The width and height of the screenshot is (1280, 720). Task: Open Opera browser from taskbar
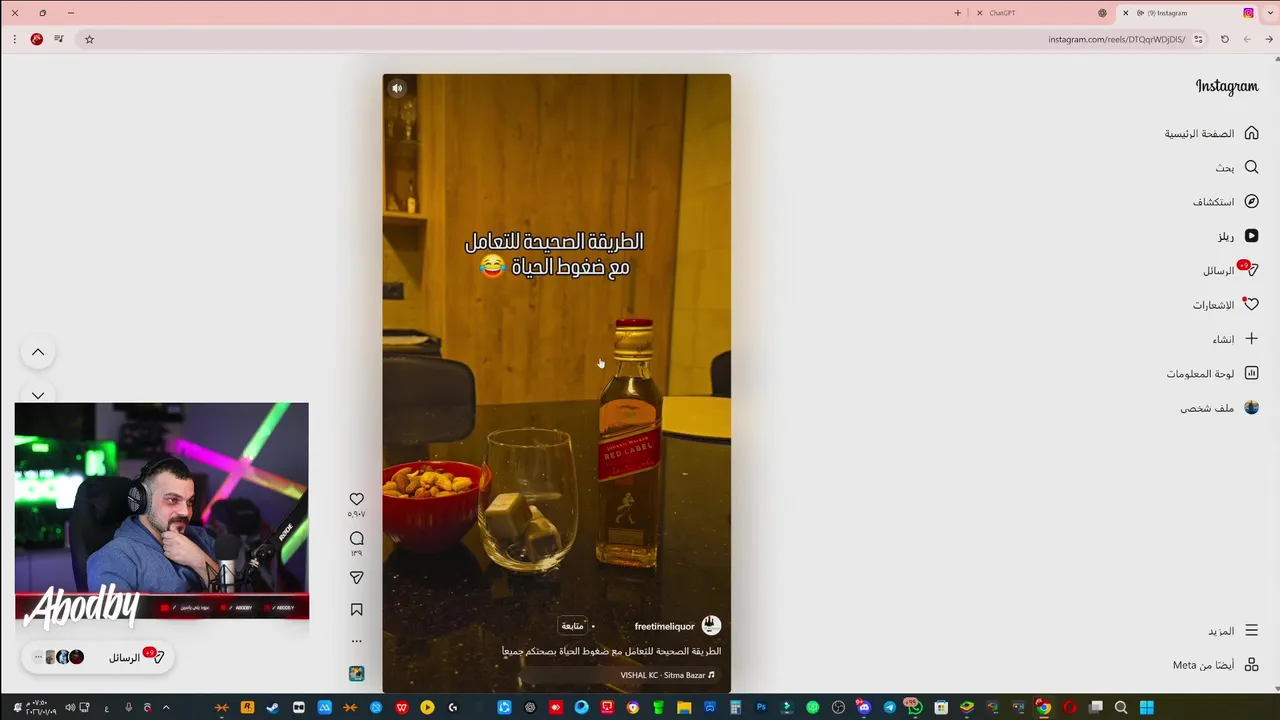click(1070, 708)
